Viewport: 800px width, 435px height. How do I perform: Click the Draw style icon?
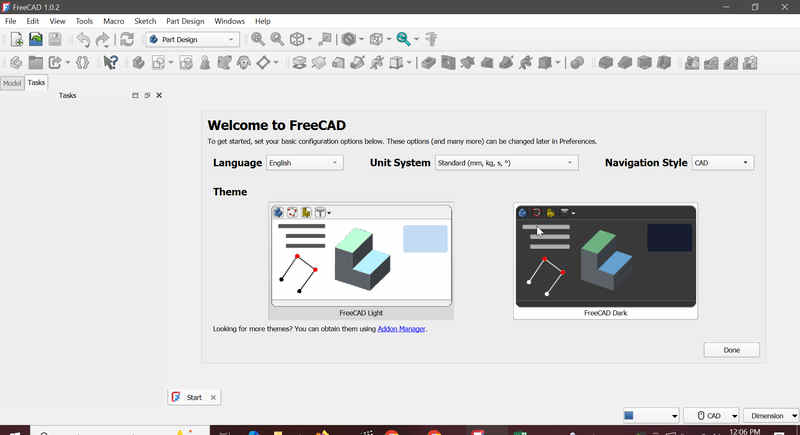349,39
